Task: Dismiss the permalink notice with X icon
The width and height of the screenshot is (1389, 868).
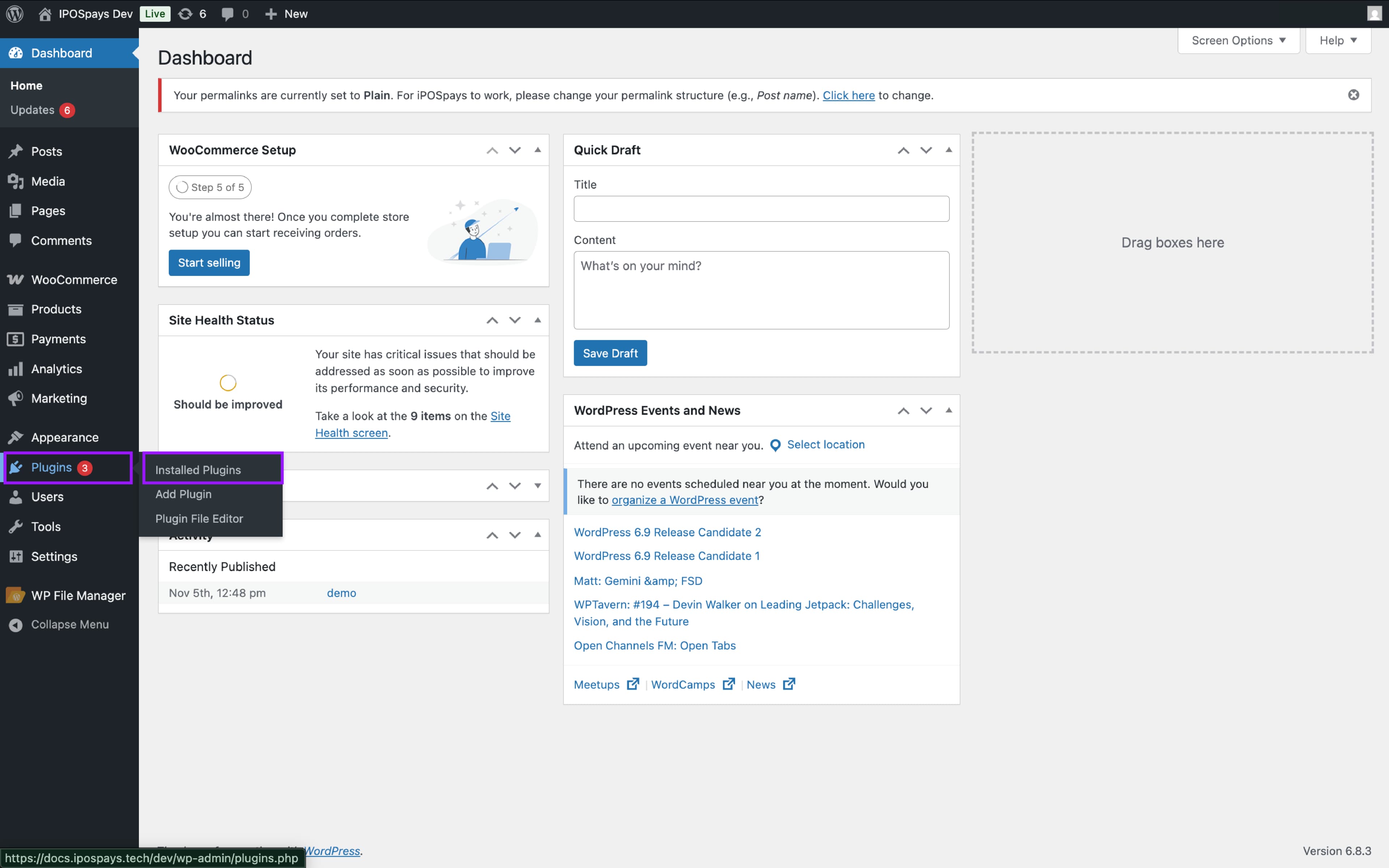Action: (x=1354, y=95)
